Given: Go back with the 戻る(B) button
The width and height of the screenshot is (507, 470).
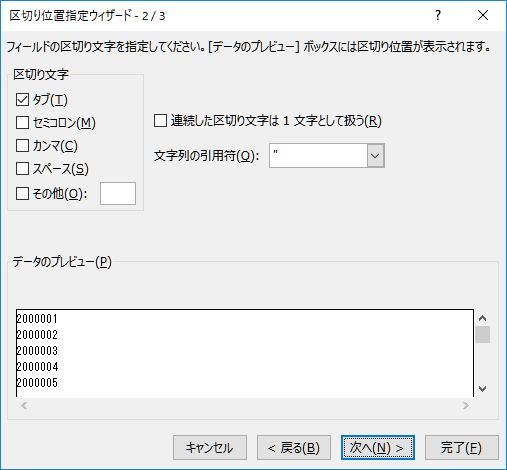Looking at the screenshot, I should (294, 448).
